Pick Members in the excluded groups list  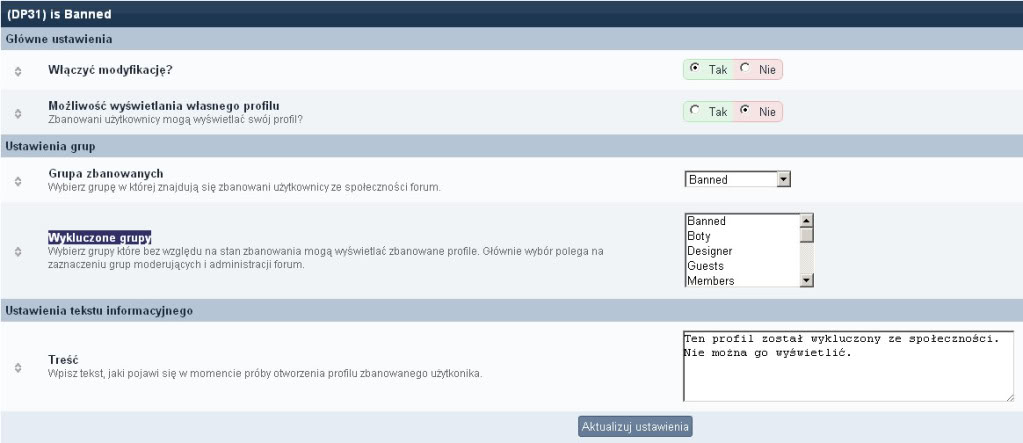pos(741,281)
